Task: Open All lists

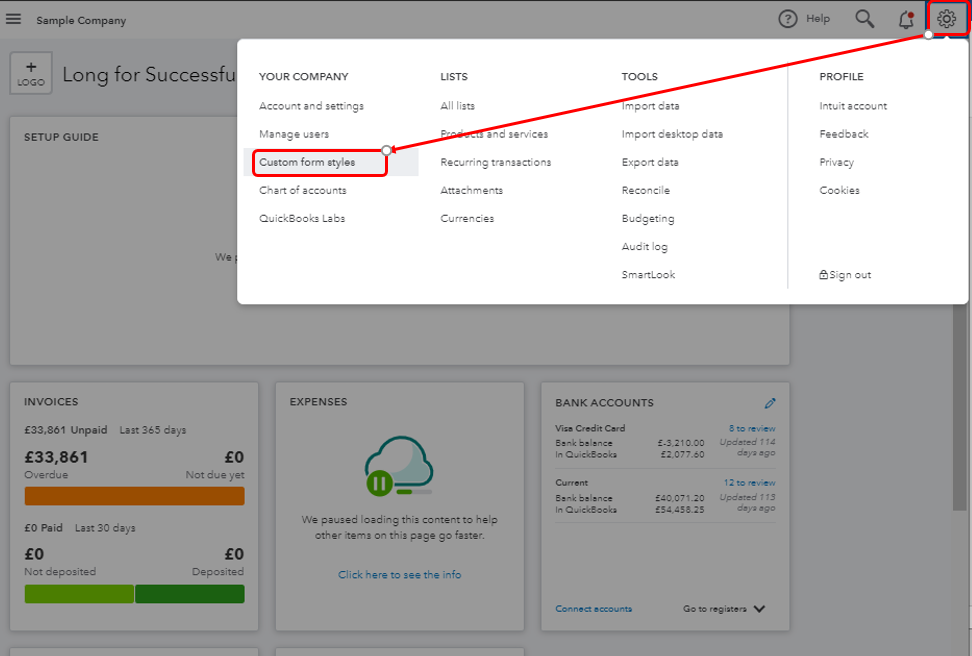Action: [x=457, y=106]
